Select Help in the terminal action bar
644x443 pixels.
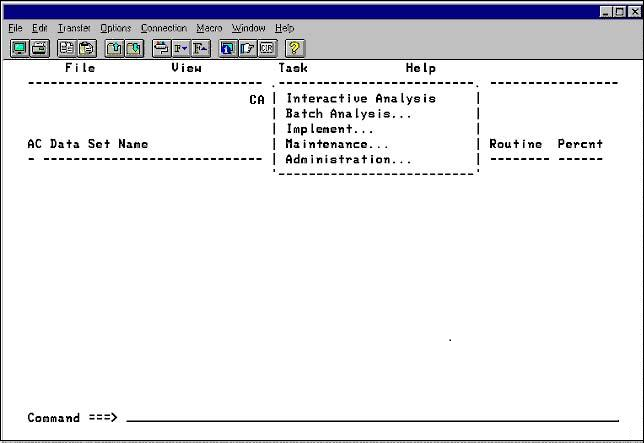pos(421,68)
